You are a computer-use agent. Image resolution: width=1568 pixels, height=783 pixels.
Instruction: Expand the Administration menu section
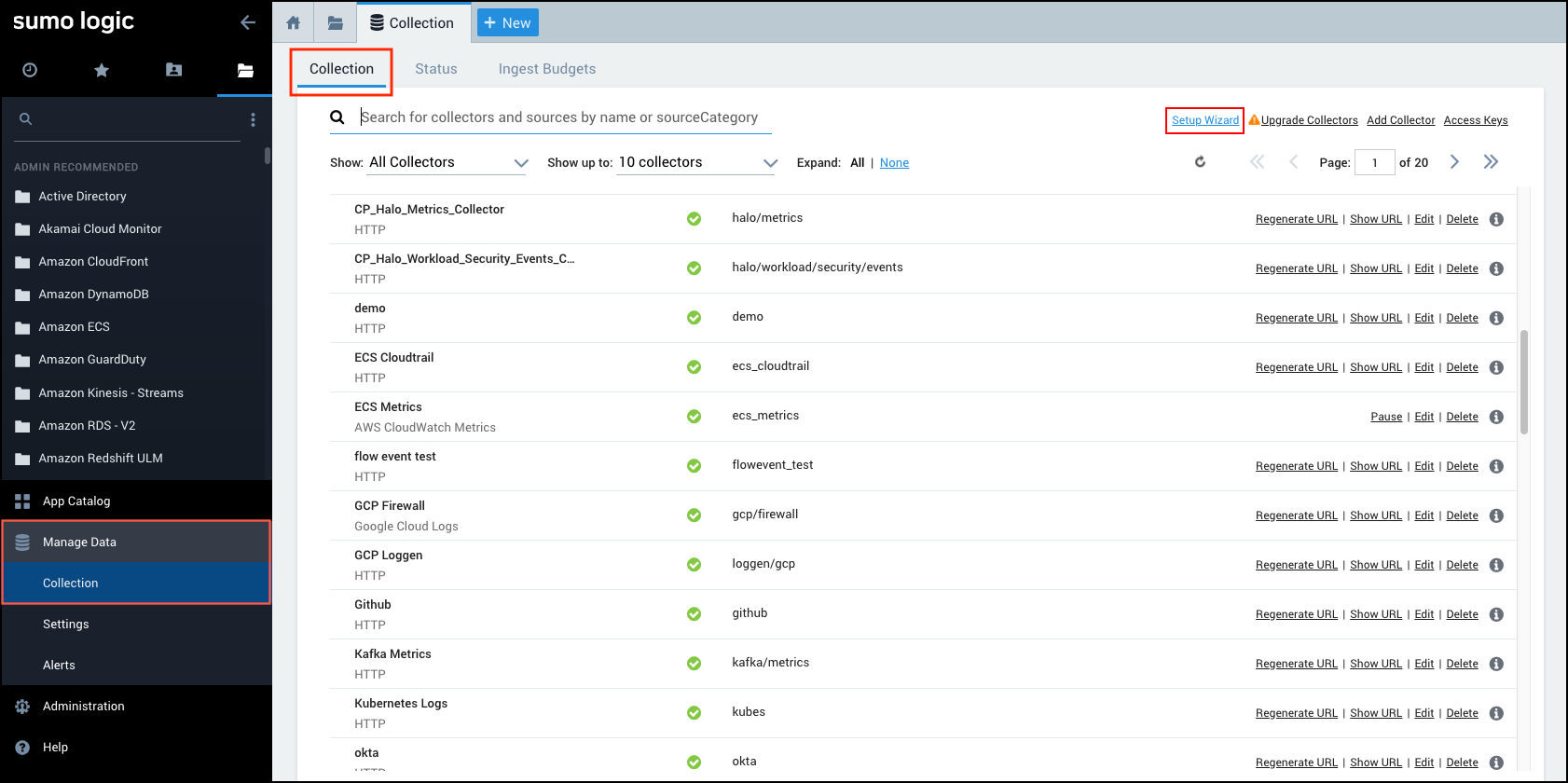pos(136,707)
